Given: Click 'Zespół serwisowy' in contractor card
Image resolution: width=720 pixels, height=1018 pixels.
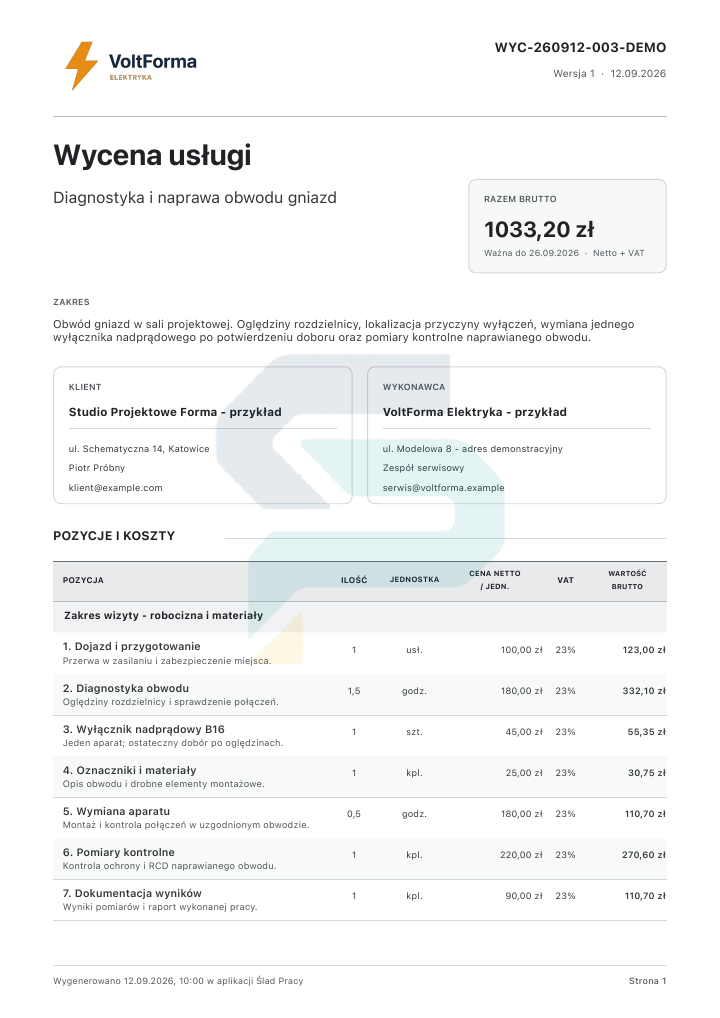Looking at the screenshot, I should [x=423, y=467].
